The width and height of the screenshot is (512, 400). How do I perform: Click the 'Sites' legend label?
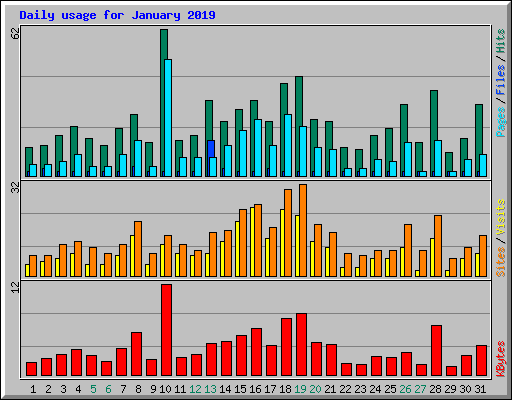point(500,262)
